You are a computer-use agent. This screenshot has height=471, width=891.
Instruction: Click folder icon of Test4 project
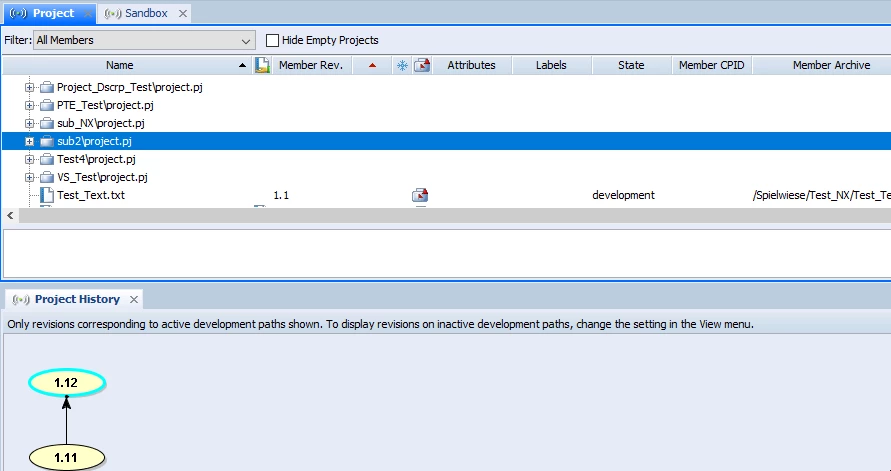(x=47, y=160)
